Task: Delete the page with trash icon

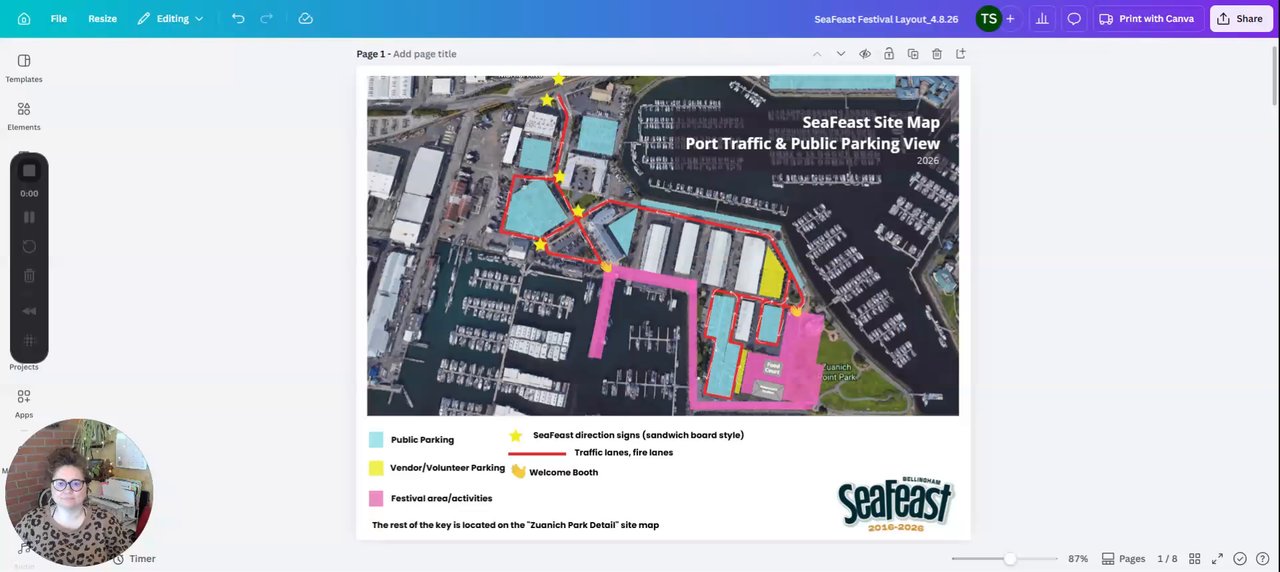Action: pyautogui.click(x=937, y=54)
